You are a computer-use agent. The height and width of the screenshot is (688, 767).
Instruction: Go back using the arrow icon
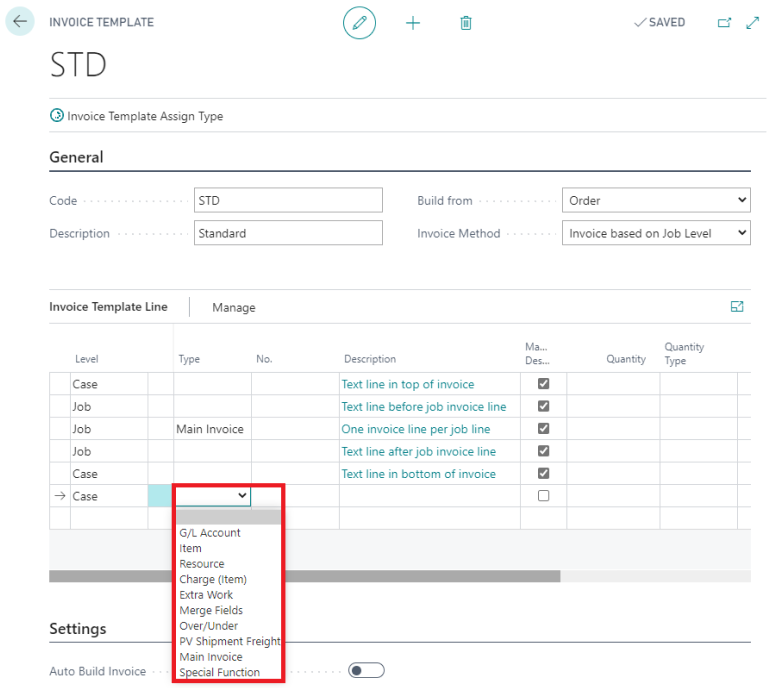pyautogui.click(x=20, y=22)
